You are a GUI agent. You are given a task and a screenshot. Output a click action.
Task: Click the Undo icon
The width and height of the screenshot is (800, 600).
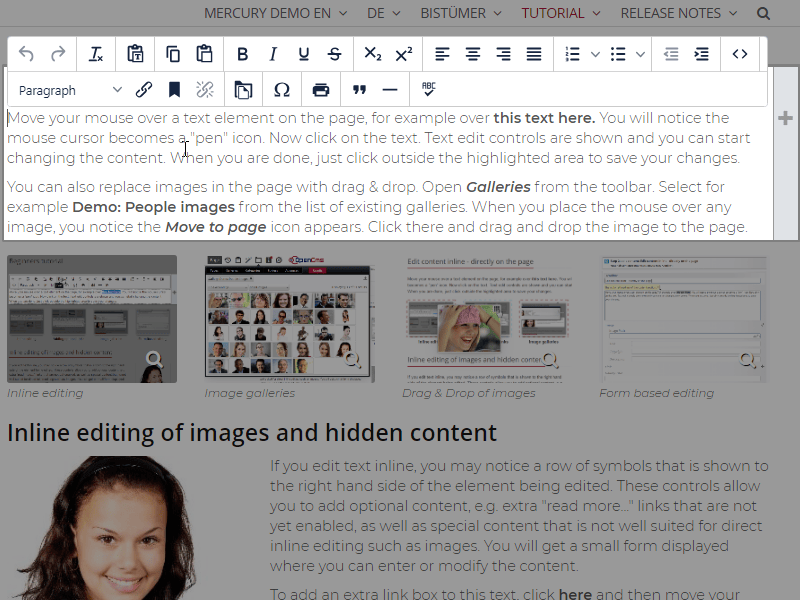pyautogui.click(x=26, y=54)
